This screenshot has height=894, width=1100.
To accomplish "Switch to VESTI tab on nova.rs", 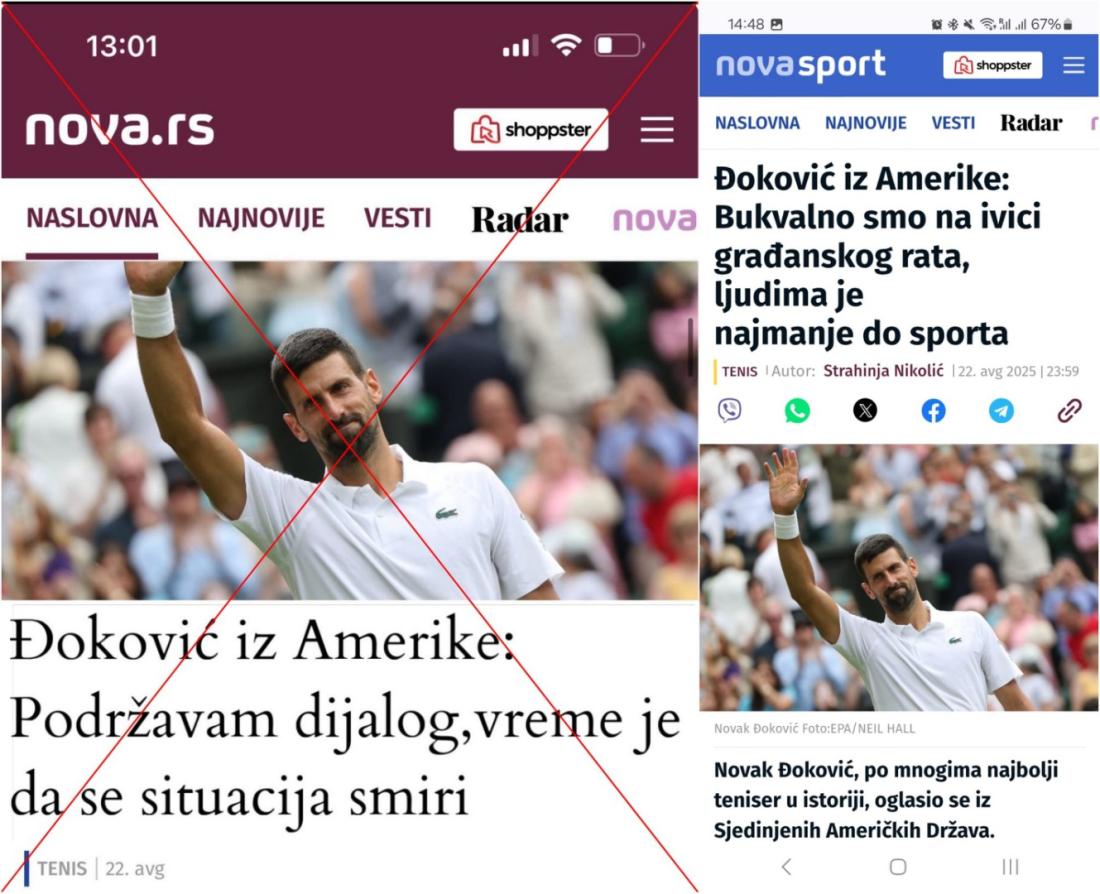I will (397, 218).
